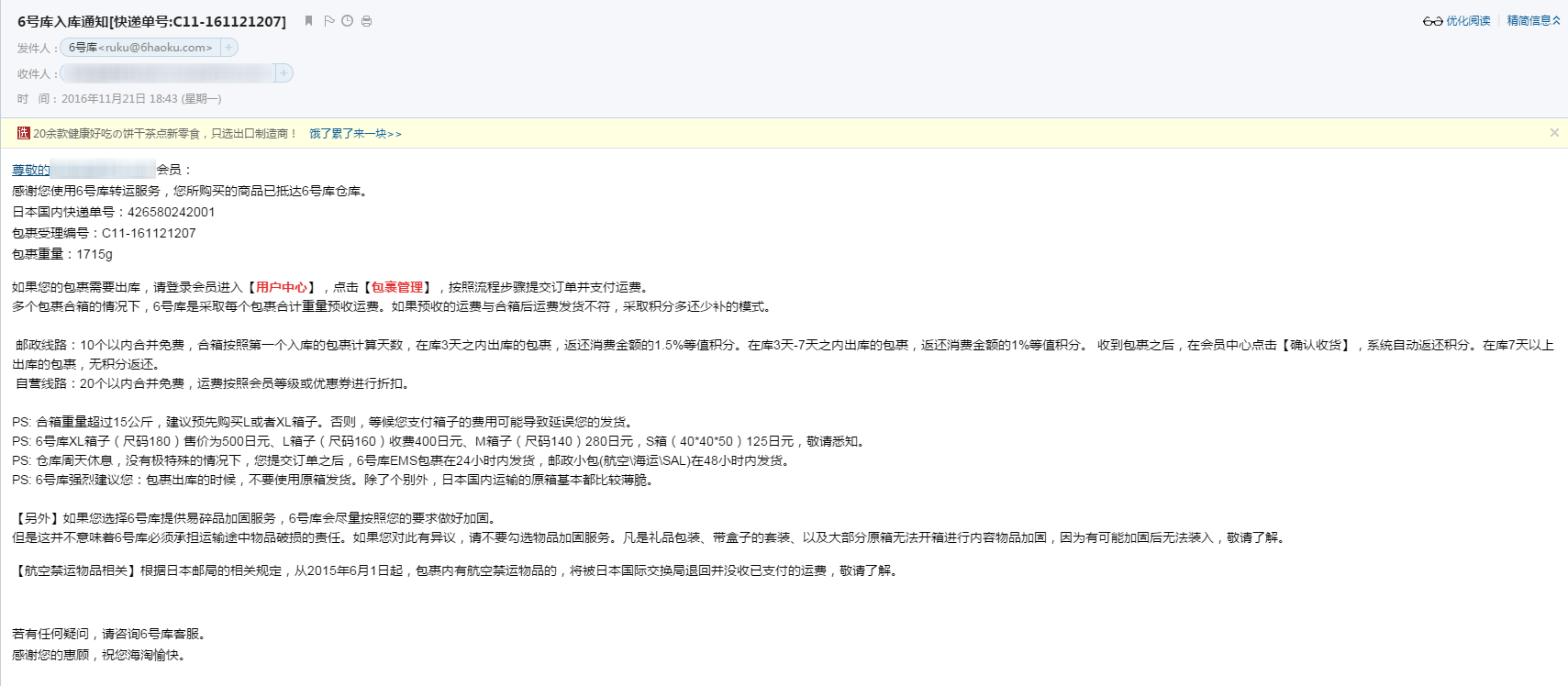Click the blurred recipient address chip
Screen dimensions: 1568x686
coord(168,73)
